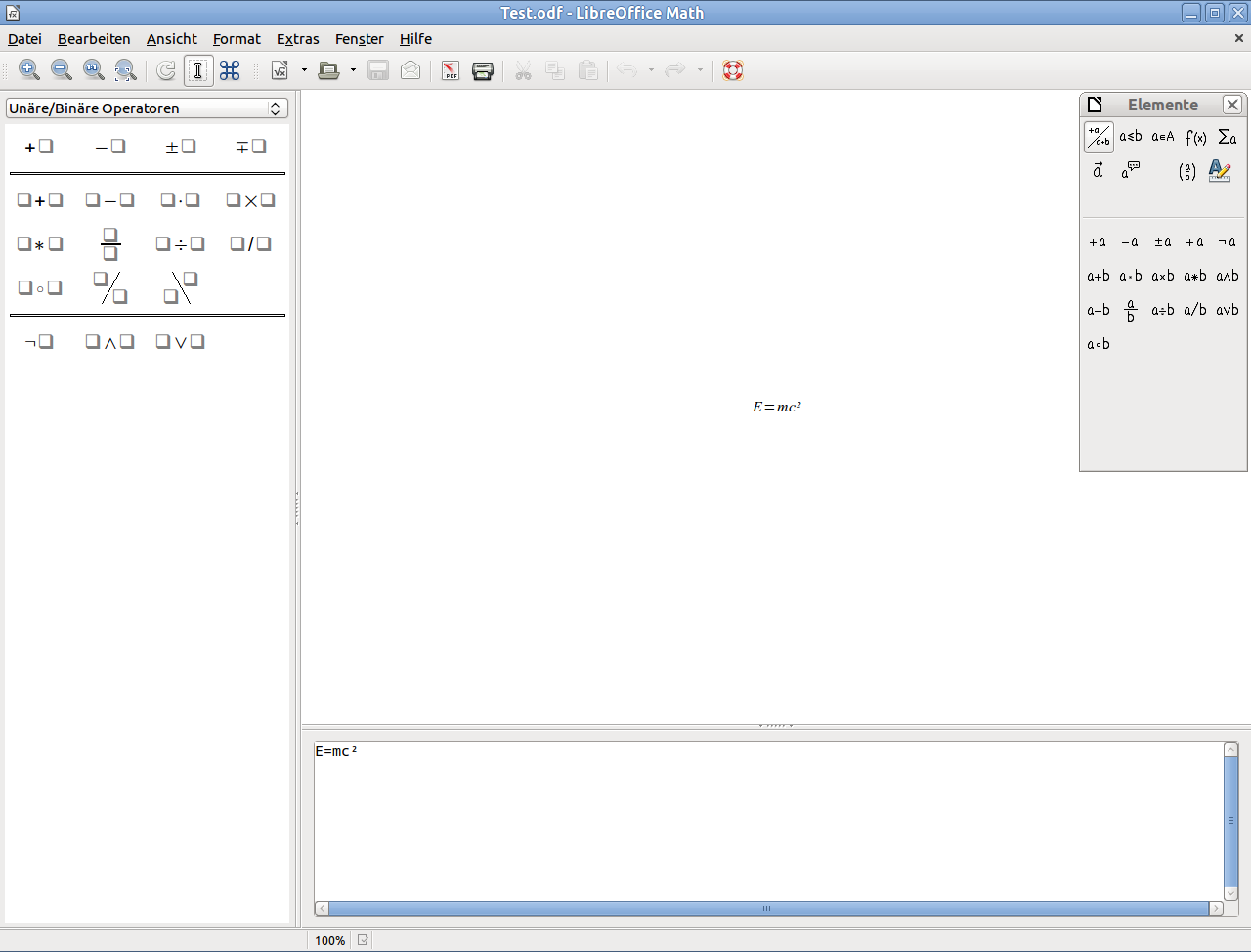This screenshot has width=1251, height=952.
Task: Open the Fenster menu
Action: click(x=360, y=39)
